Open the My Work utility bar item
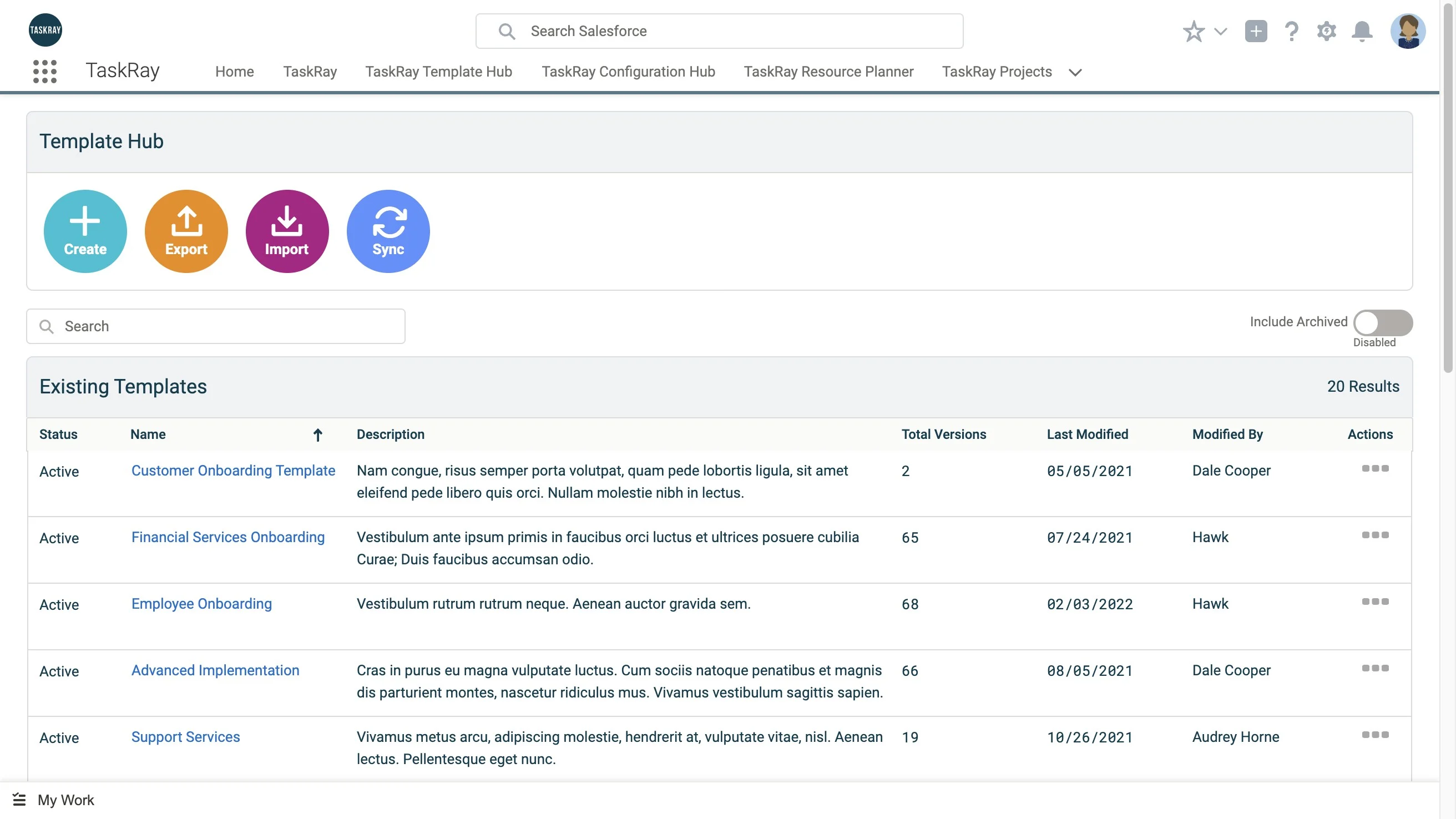Image resolution: width=1456 pixels, height=819 pixels. pos(53,800)
